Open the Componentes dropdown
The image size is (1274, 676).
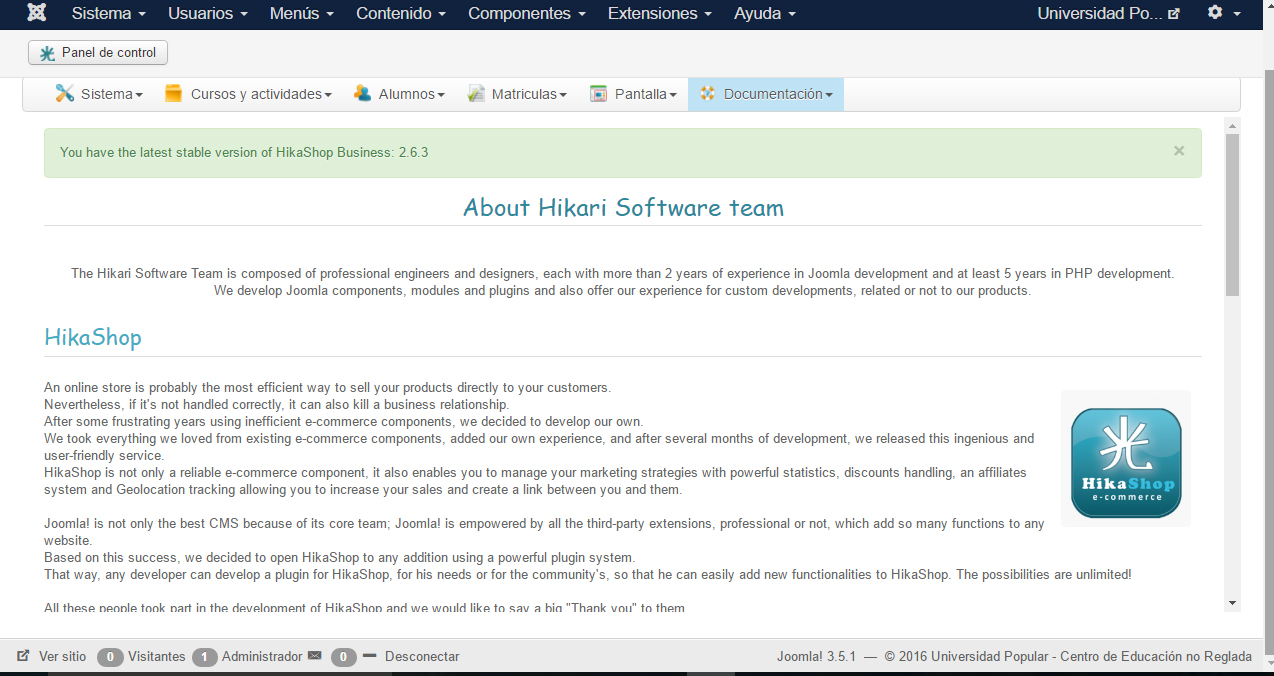pos(526,14)
